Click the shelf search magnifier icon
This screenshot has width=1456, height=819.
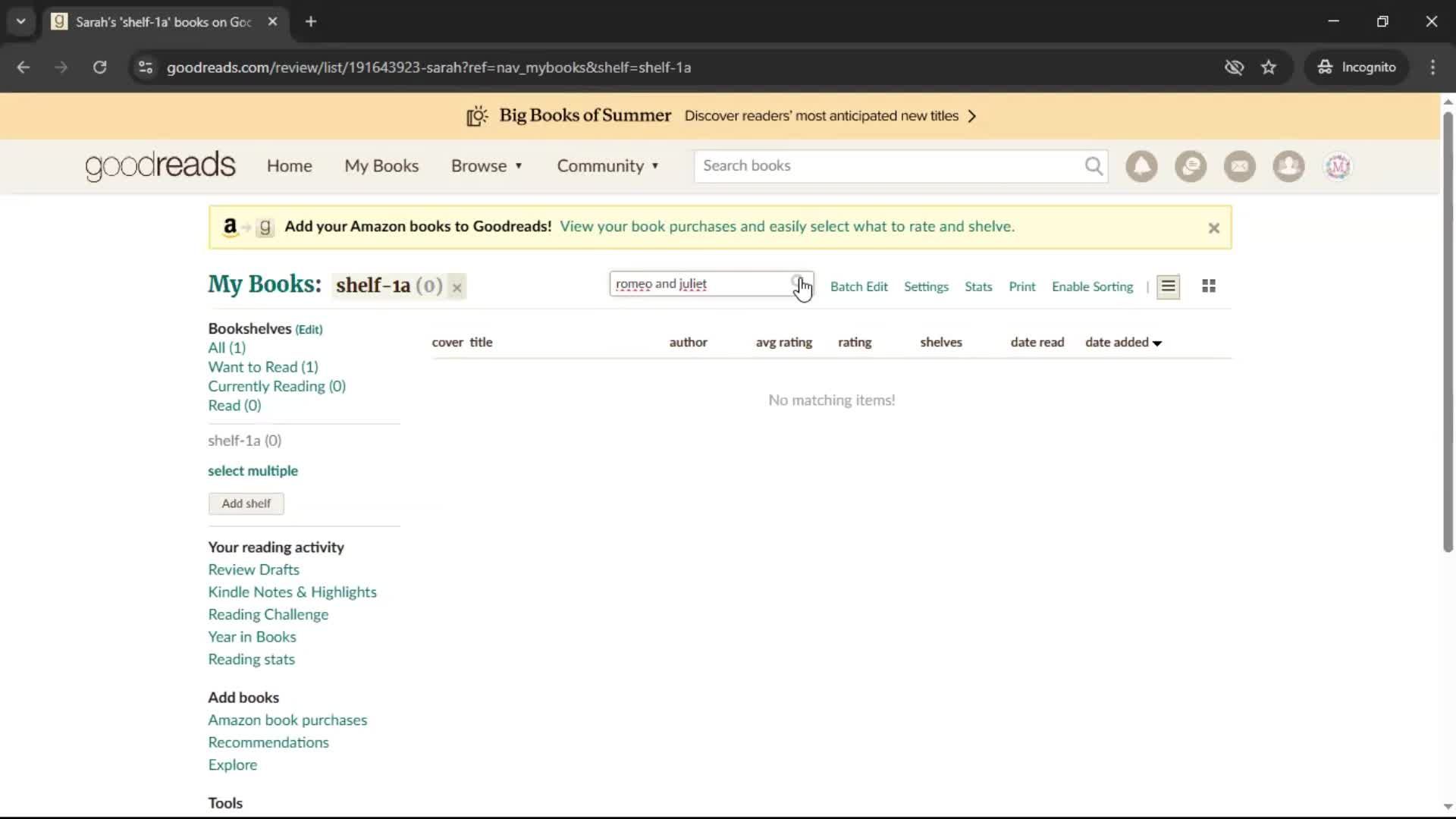[799, 284]
